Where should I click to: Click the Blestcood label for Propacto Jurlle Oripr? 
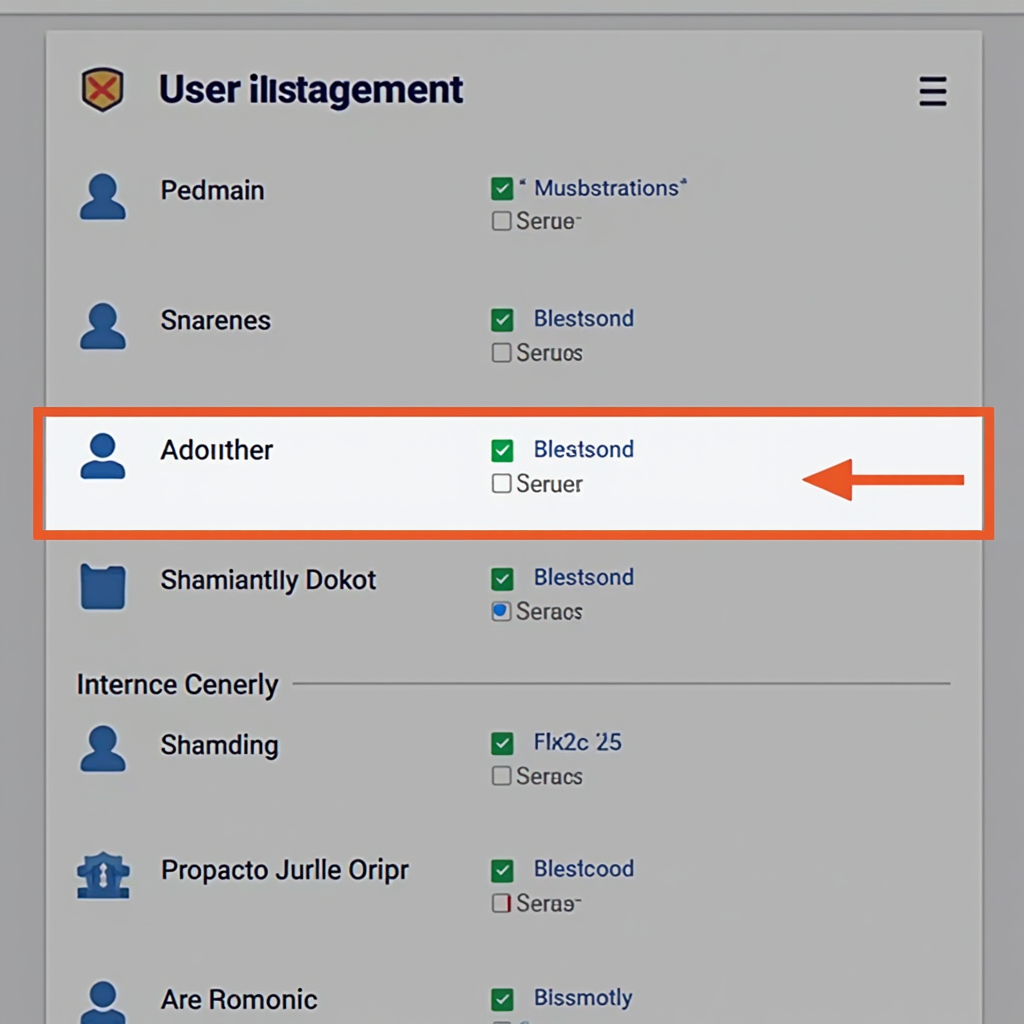pos(583,869)
